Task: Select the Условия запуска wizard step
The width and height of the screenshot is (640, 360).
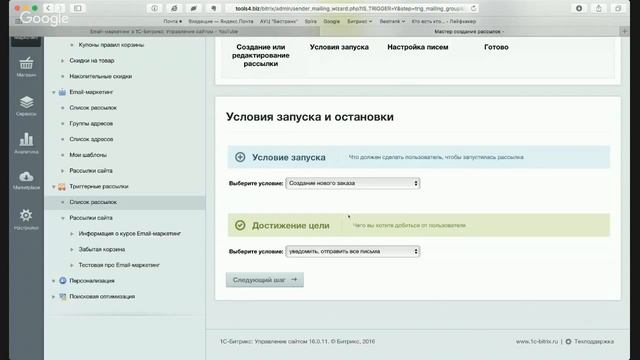Action: click(339, 47)
